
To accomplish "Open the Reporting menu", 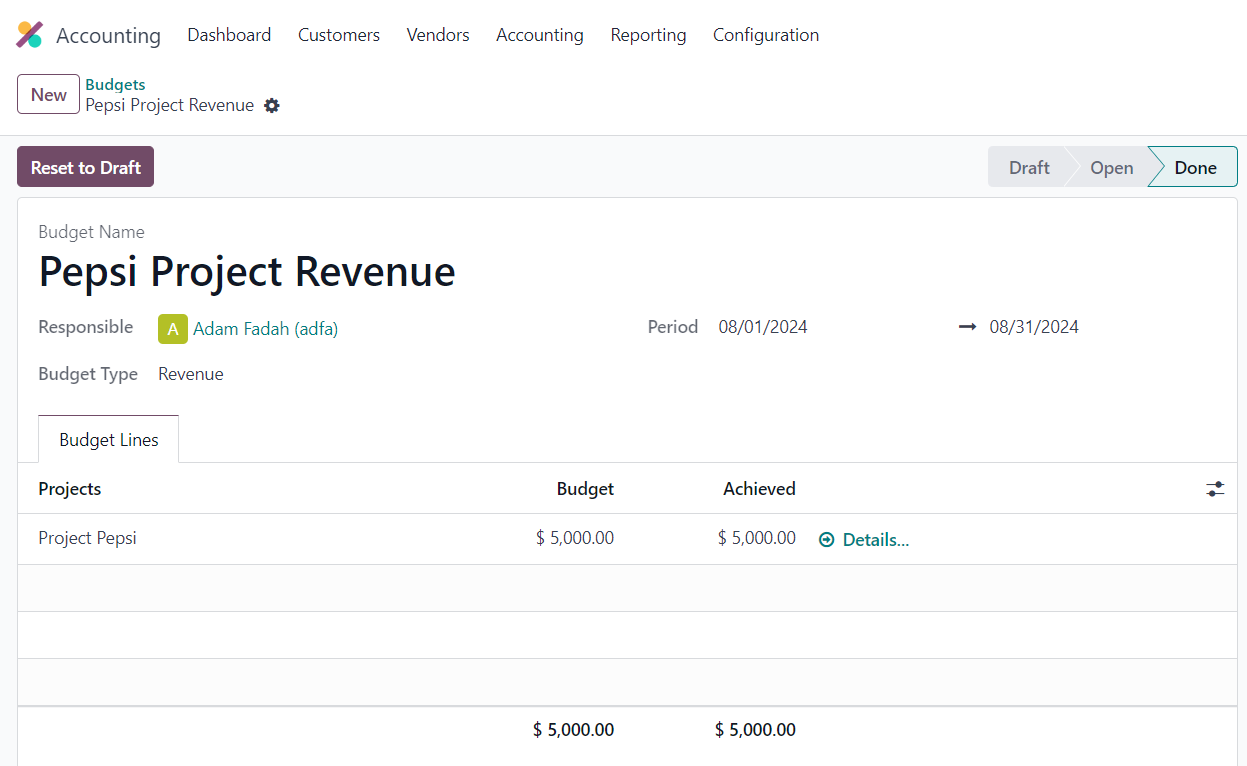I will 649,35.
